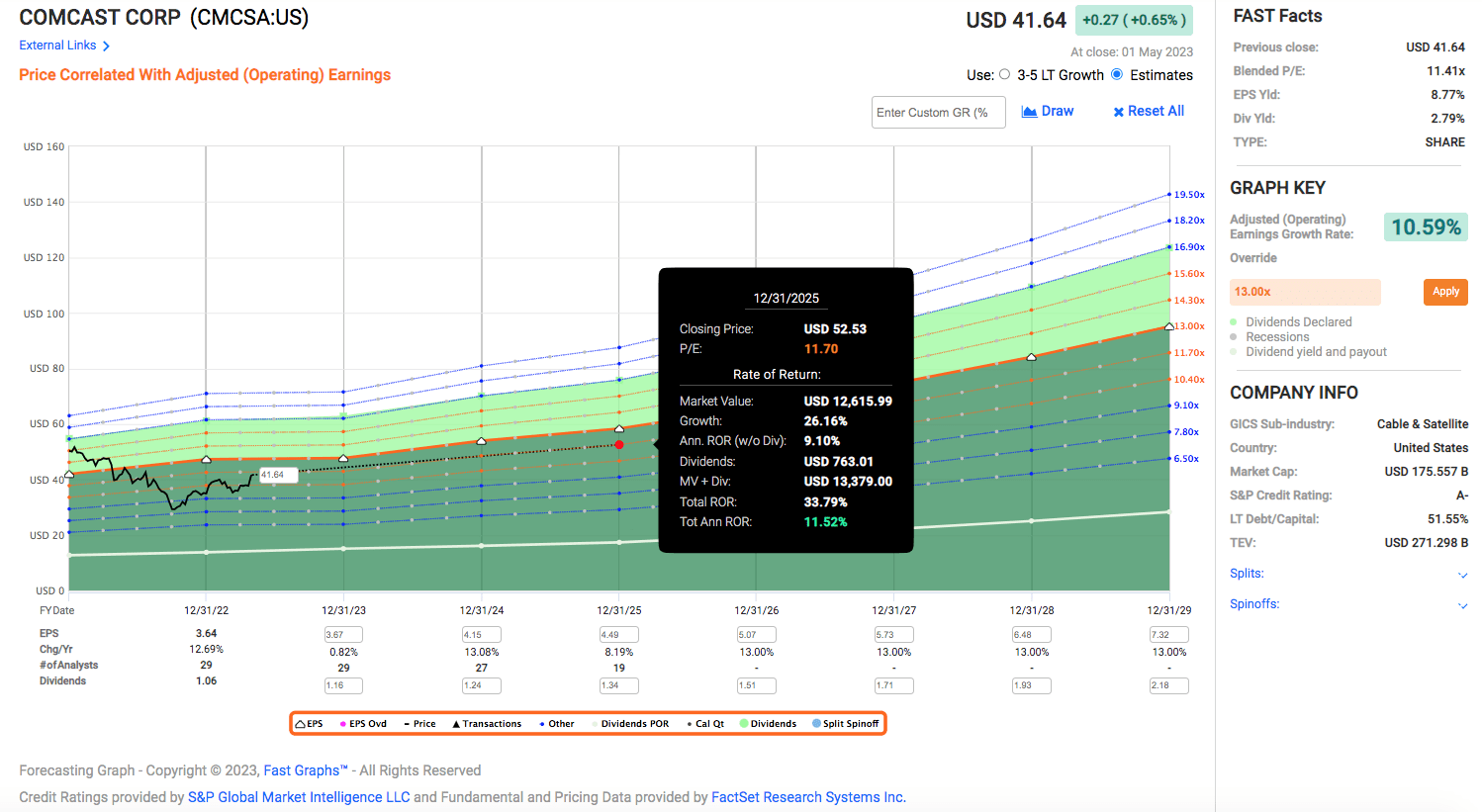Edit 12/31/23 dividend 1.16 field
Screen dimensions: 1482x812
(343, 685)
